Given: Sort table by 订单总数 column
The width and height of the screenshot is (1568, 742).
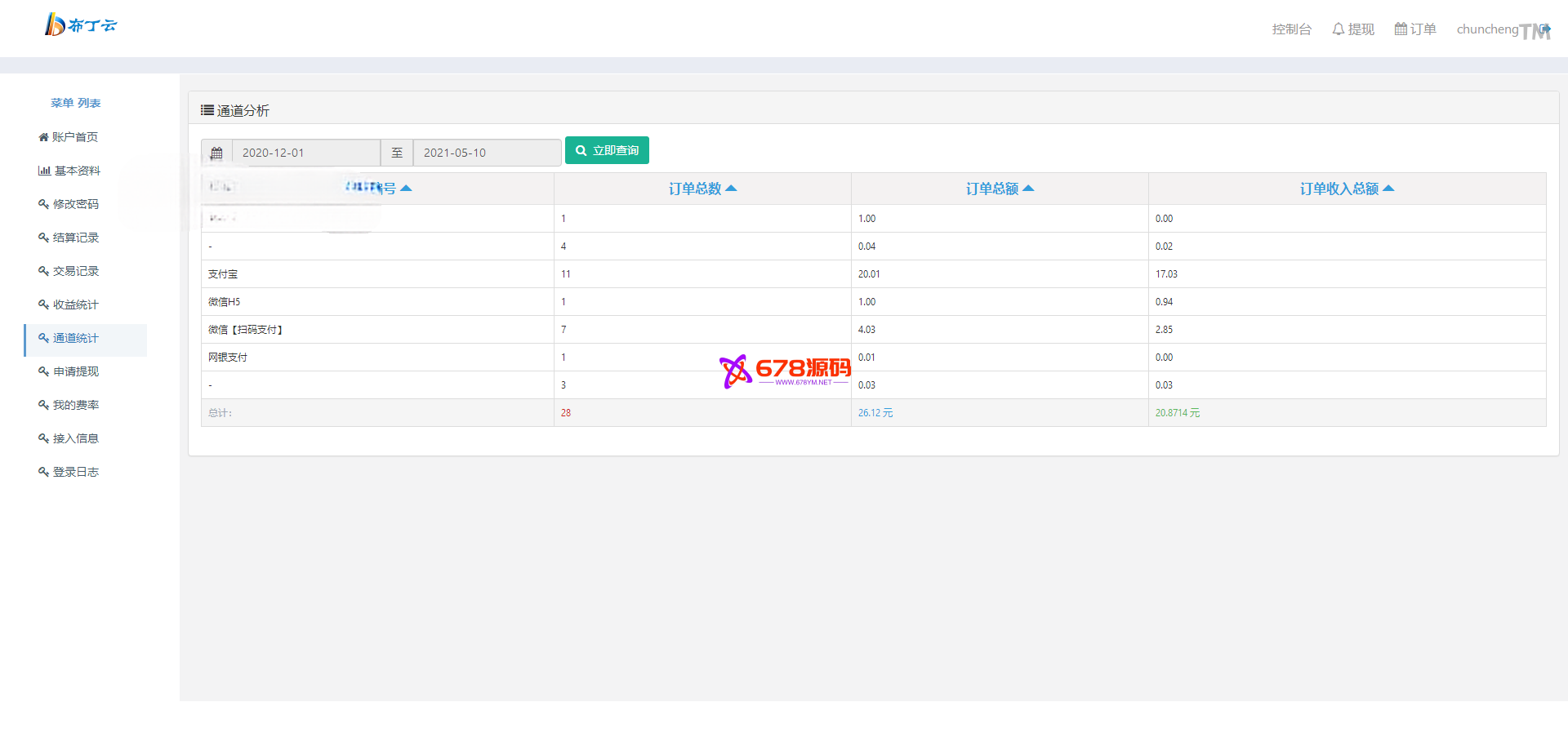Looking at the screenshot, I should coord(702,189).
